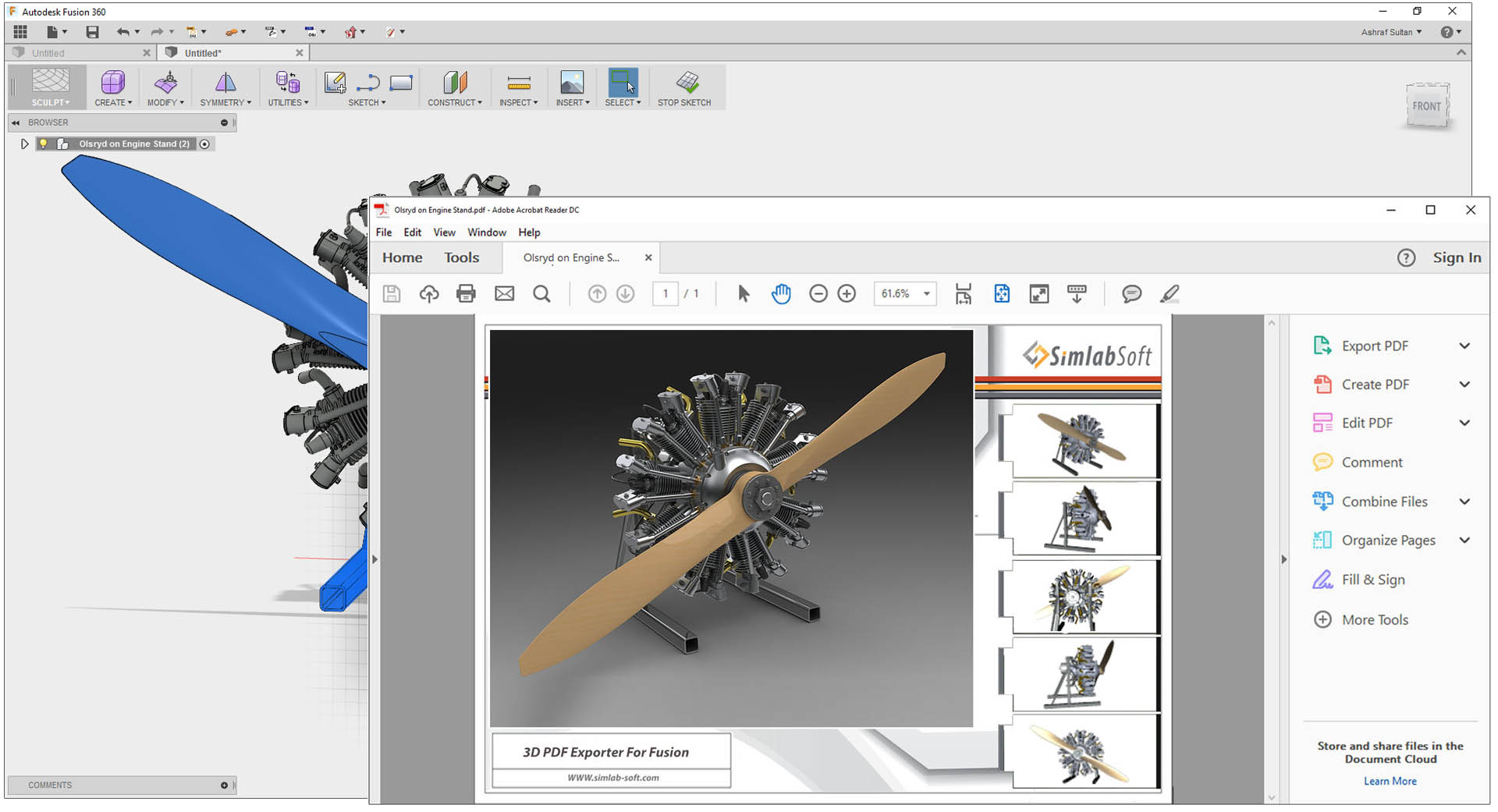Open the Acrobat Help question mark icon
The height and width of the screenshot is (812, 1498).
1406,257
